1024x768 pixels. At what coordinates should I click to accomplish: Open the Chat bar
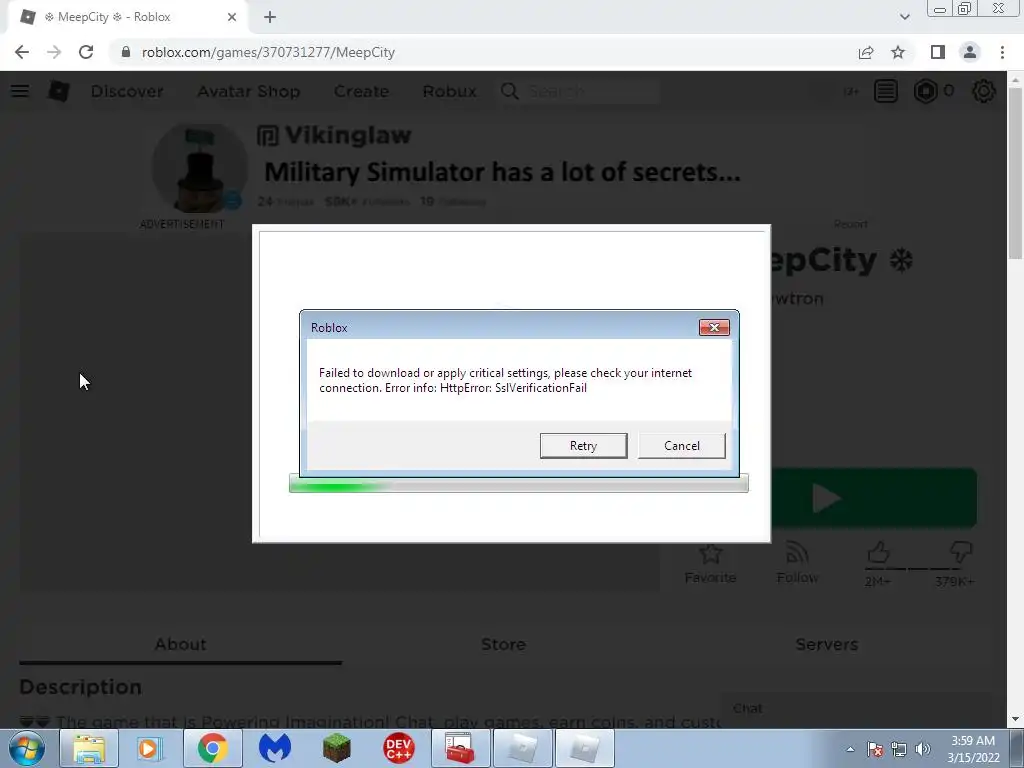click(856, 709)
